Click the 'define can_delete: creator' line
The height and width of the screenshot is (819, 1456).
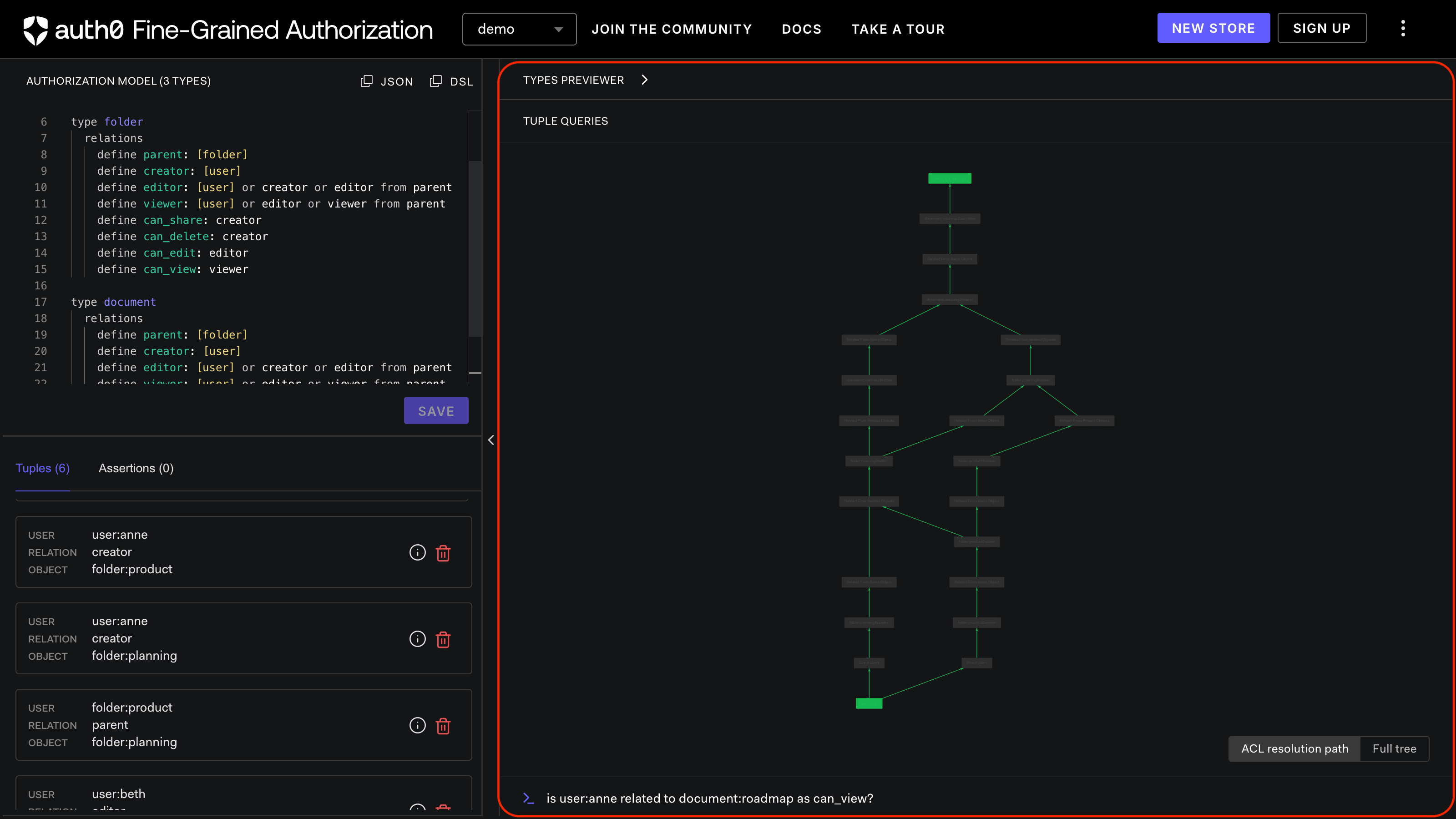pos(182,236)
